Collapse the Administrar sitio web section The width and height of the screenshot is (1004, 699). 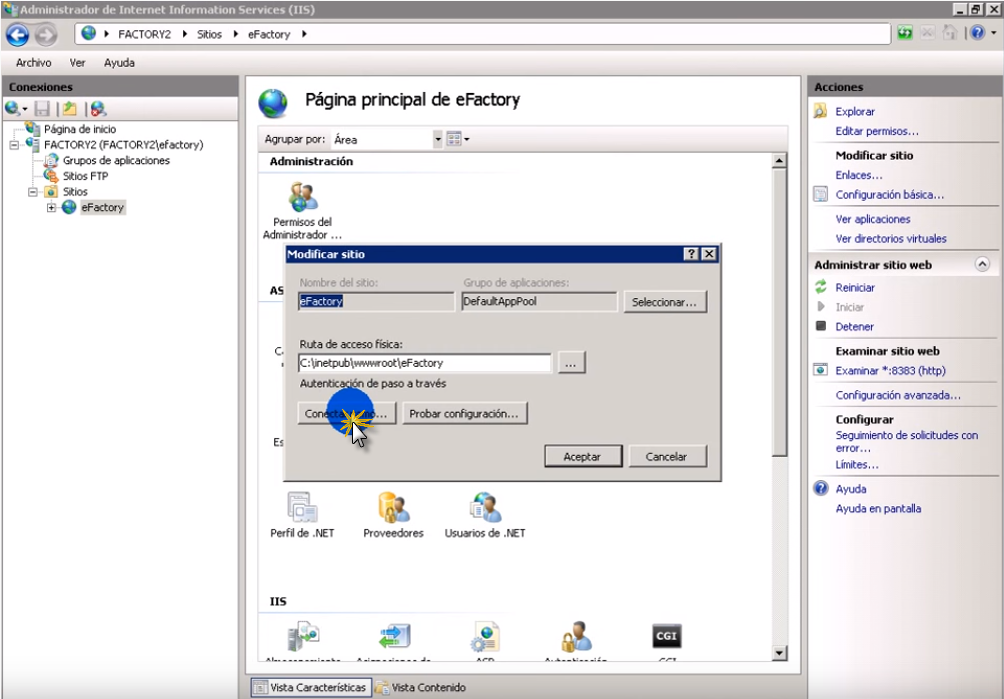coord(981,265)
